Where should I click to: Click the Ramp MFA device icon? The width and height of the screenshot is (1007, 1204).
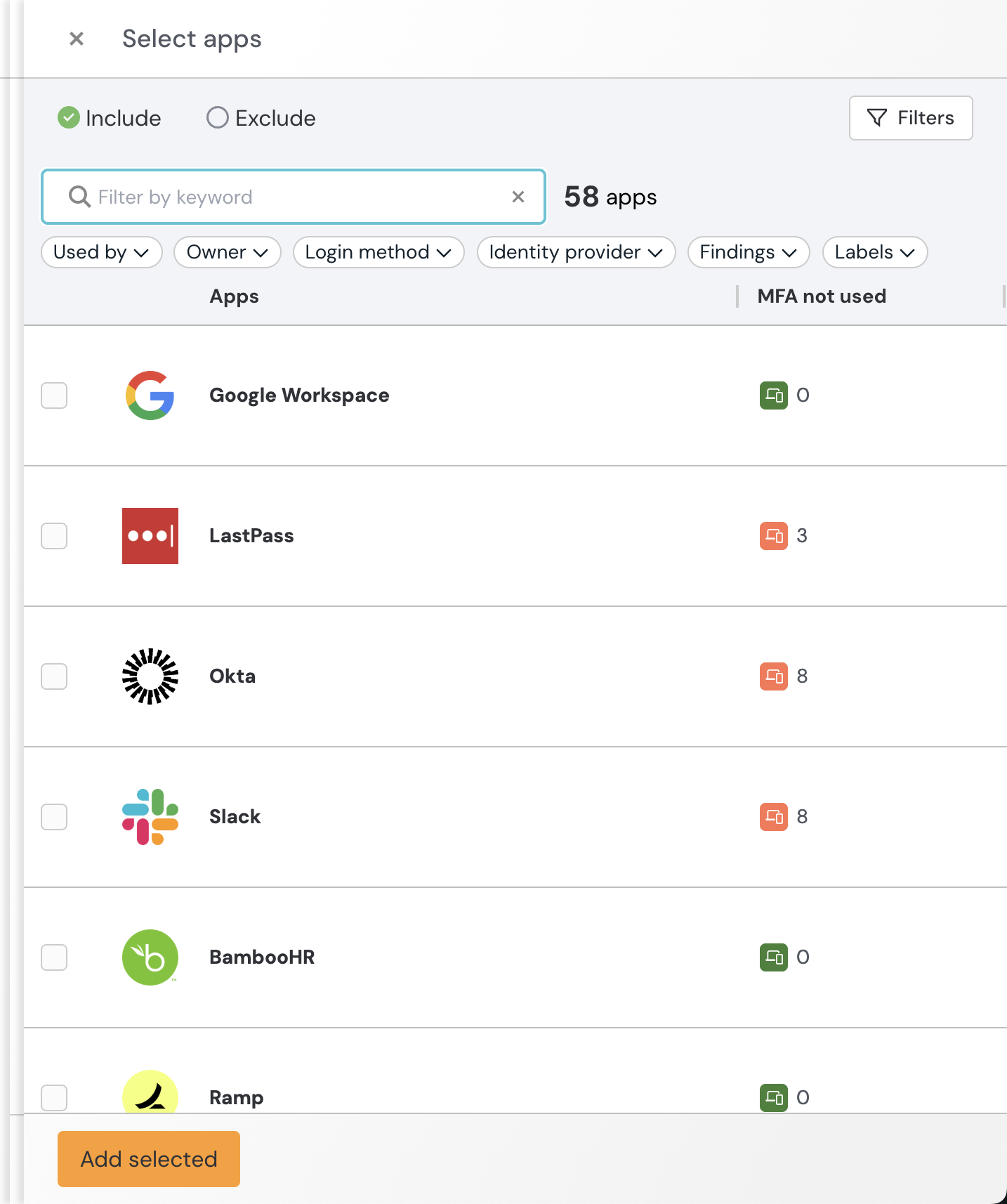tap(774, 1098)
